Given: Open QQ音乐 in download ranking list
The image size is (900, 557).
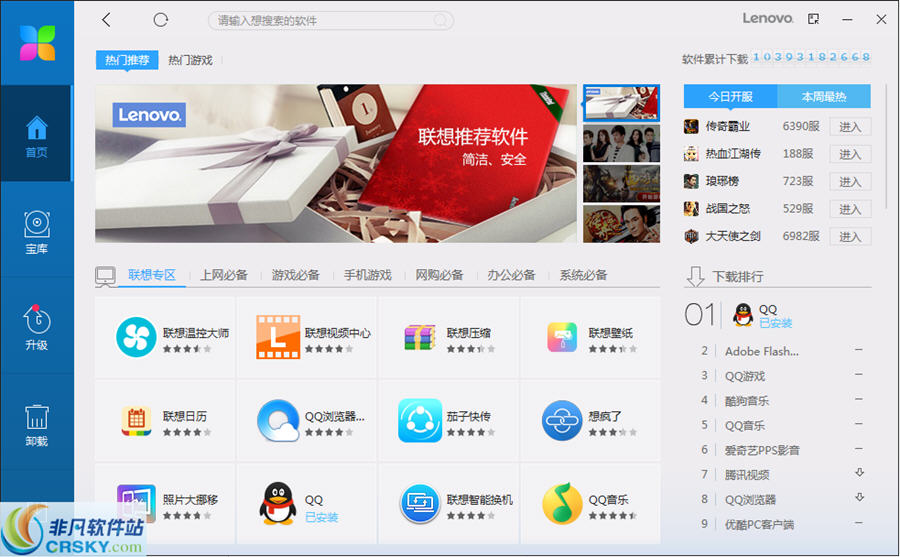Looking at the screenshot, I should tap(745, 426).
